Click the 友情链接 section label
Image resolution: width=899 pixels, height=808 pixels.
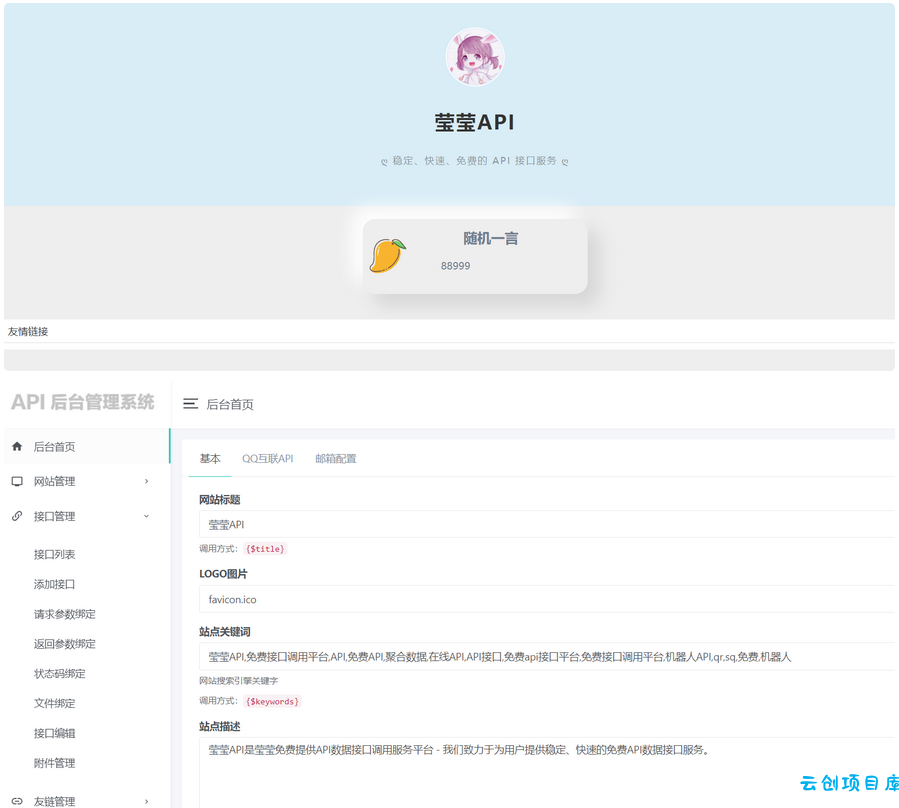[28, 331]
